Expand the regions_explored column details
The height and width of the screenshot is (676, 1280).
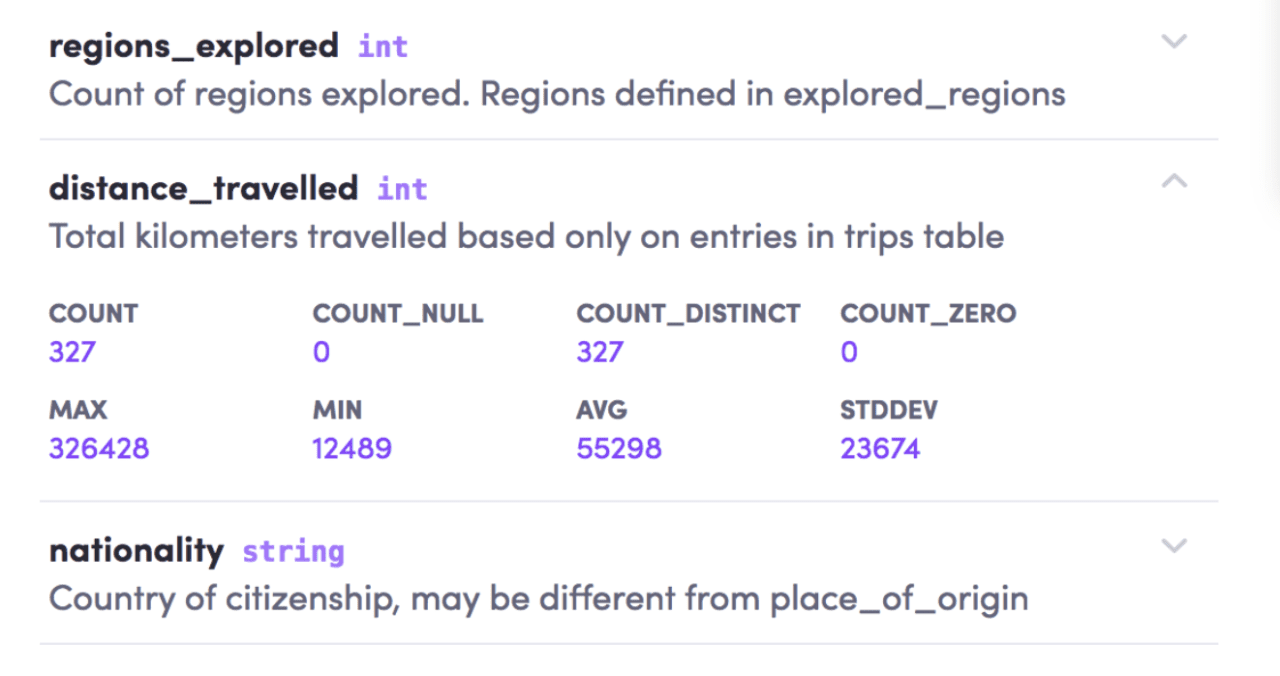(1174, 41)
